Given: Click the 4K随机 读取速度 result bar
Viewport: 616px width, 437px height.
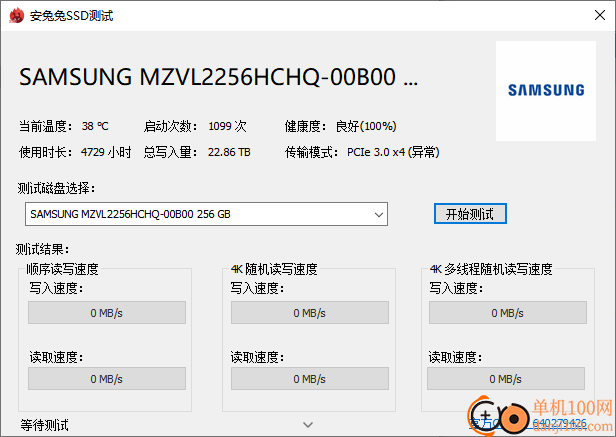Looking at the screenshot, I should [310, 379].
